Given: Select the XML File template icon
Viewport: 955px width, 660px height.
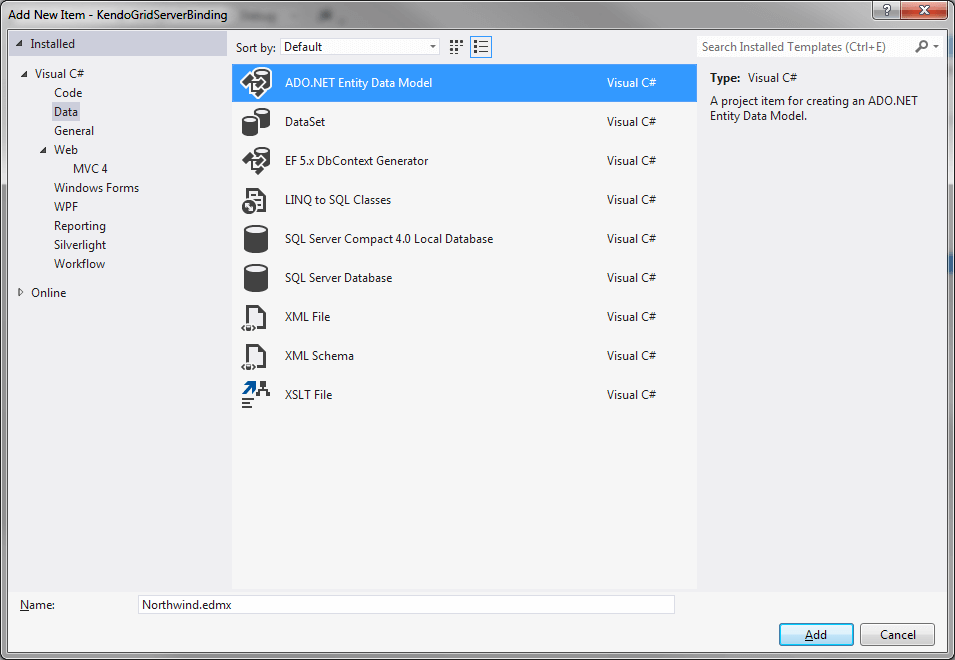Looking at the screenshot, I should point(256,316).
